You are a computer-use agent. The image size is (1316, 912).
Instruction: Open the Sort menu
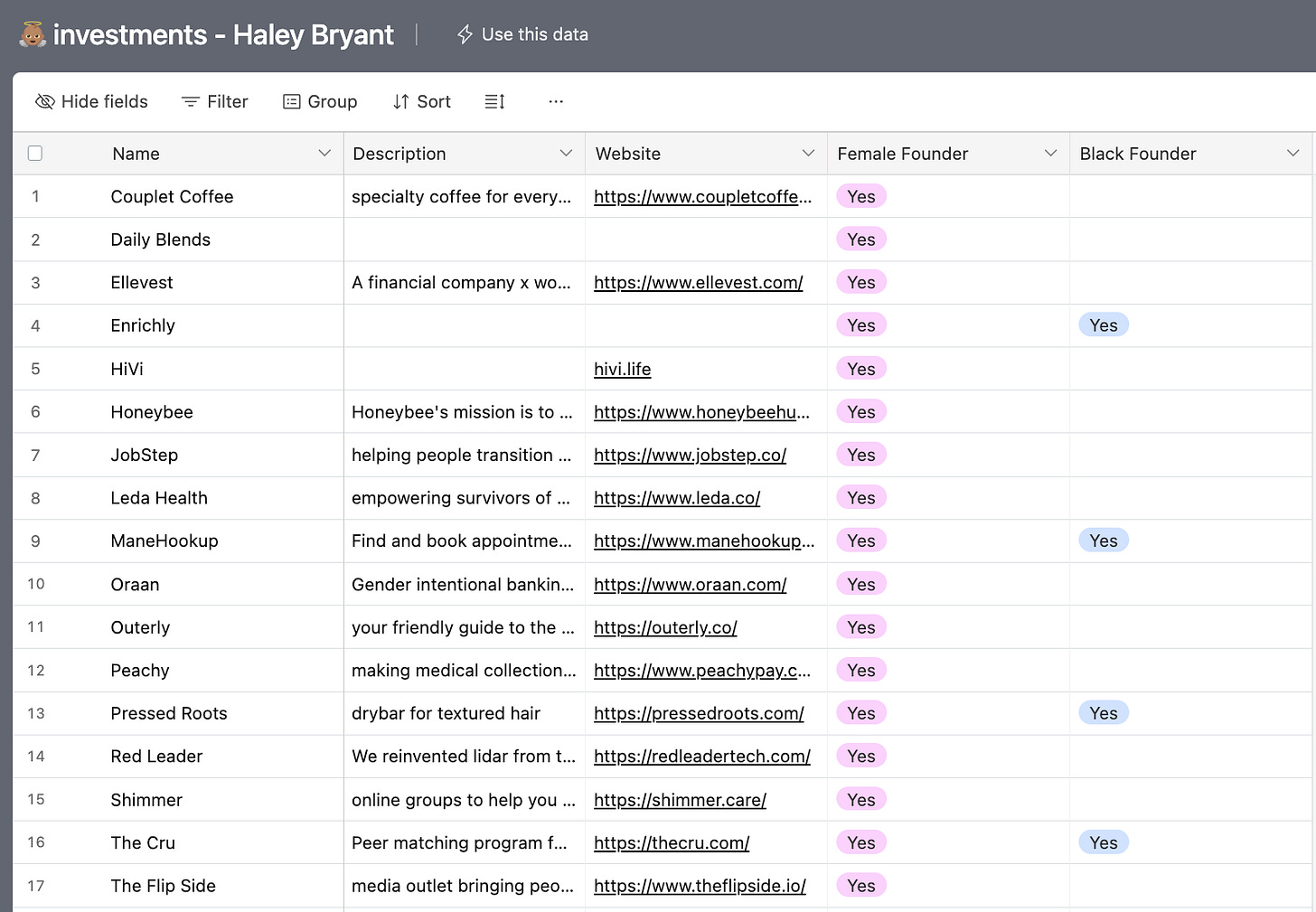422,101
